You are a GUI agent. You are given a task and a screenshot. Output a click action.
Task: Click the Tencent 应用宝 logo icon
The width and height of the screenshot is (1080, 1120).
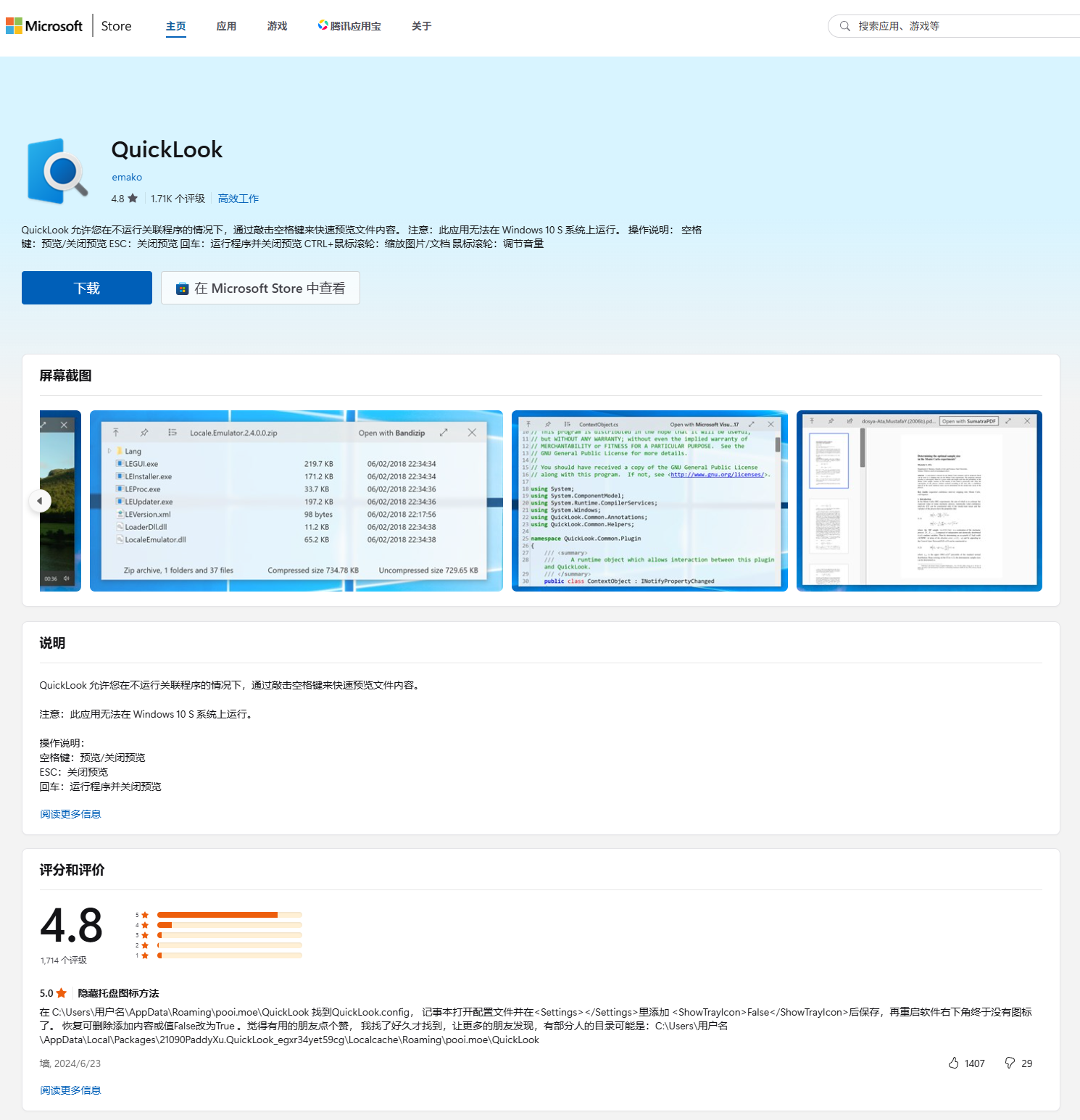323,25
